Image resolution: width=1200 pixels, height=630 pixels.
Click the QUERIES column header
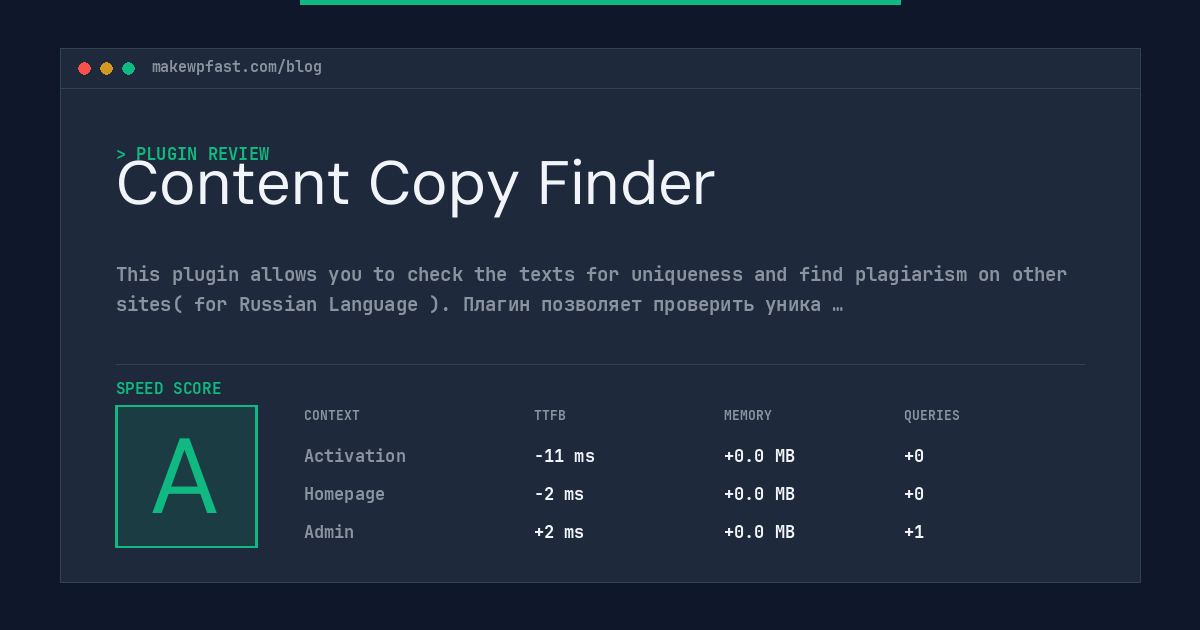[932, 416]
